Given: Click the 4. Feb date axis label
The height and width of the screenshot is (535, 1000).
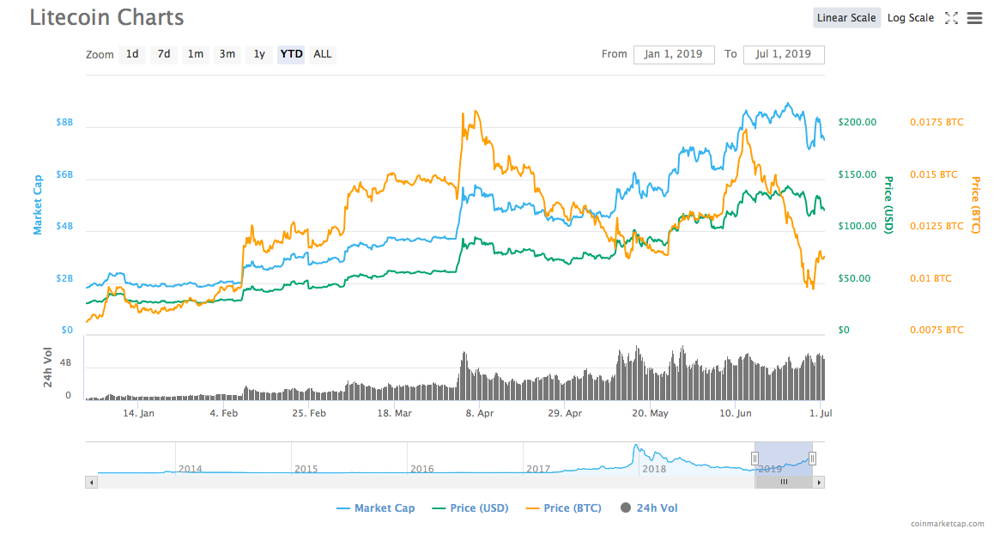Looking at the screenshot, I should pyautogui.click(x=224, y=413).
